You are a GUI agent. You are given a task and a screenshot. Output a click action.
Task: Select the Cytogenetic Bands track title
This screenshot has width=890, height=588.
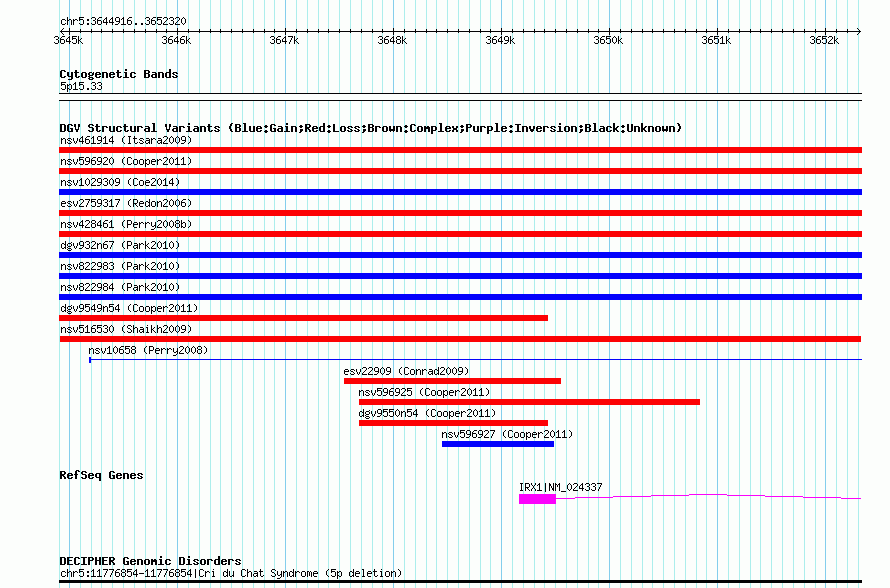tap(119, 74)
